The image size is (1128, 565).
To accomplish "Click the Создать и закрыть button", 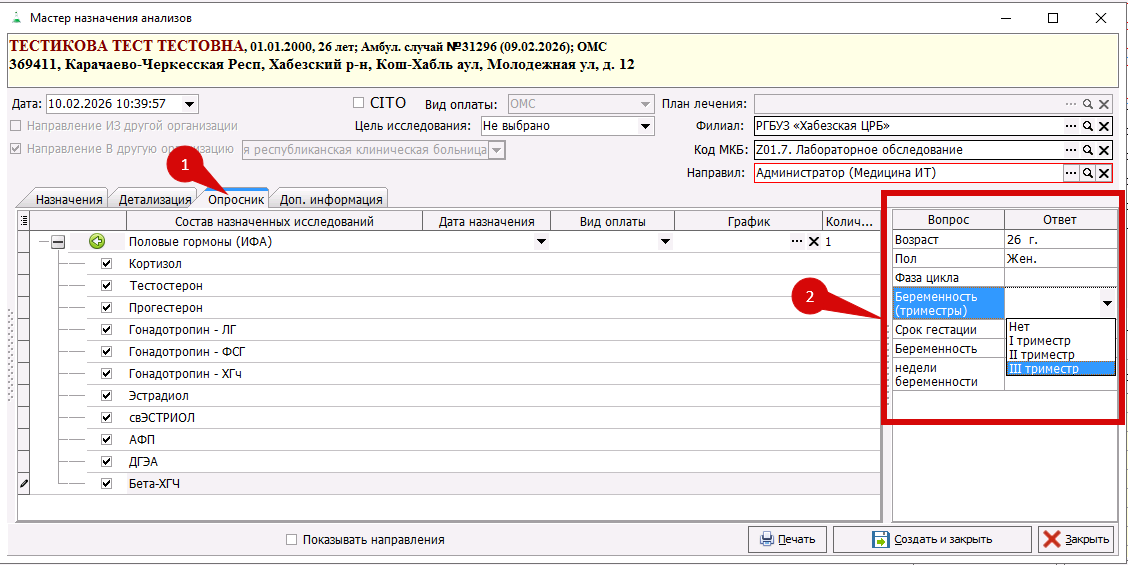I will [x=931, y=539].
